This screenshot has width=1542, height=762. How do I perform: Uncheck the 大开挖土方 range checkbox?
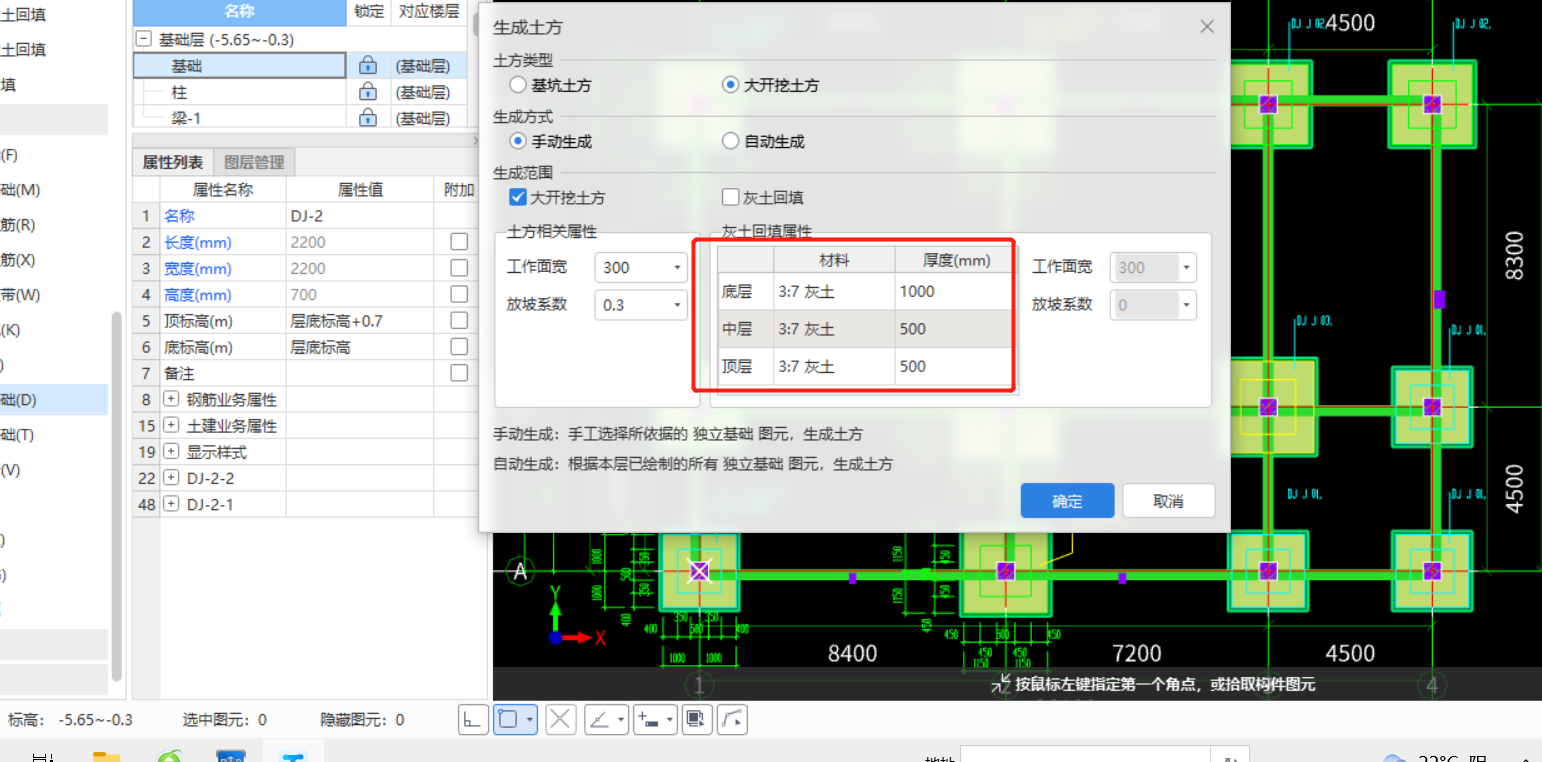tap(518, 197)
